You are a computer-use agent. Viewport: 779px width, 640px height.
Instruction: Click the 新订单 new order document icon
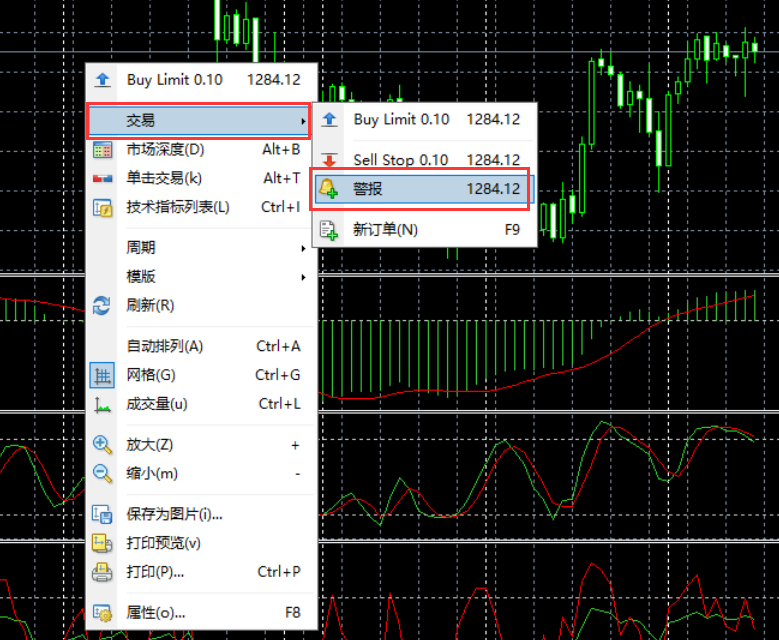329,230
